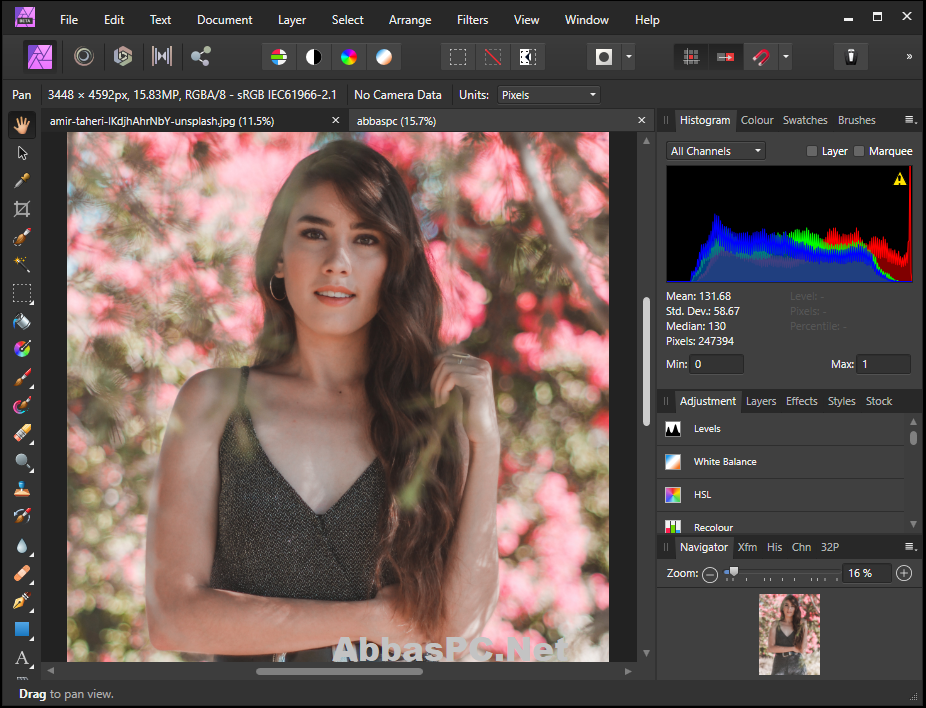
Task: Choose the Selection Brush tool
Action: point(22,237)
